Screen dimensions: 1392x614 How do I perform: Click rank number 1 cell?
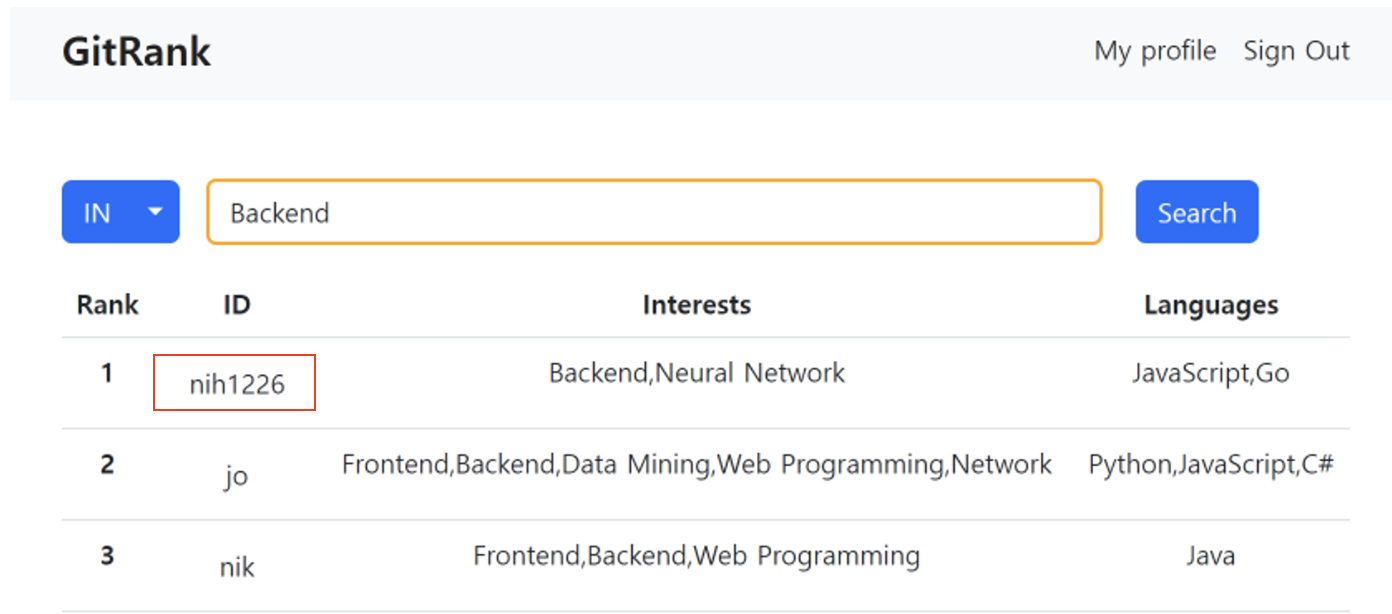tap(107, 373)
